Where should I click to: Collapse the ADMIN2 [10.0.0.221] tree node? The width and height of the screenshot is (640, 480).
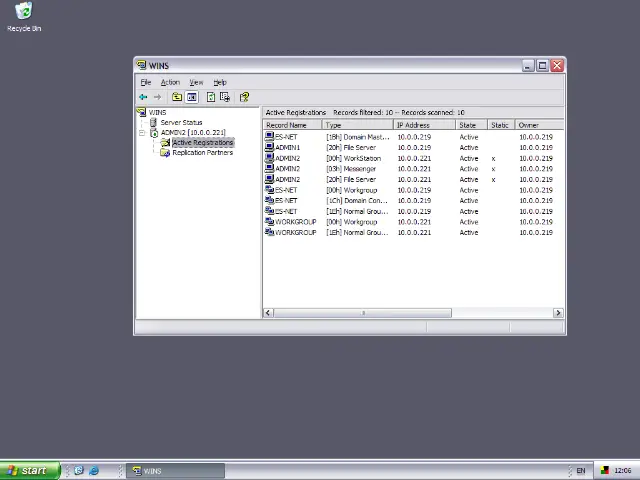point(142,133)
